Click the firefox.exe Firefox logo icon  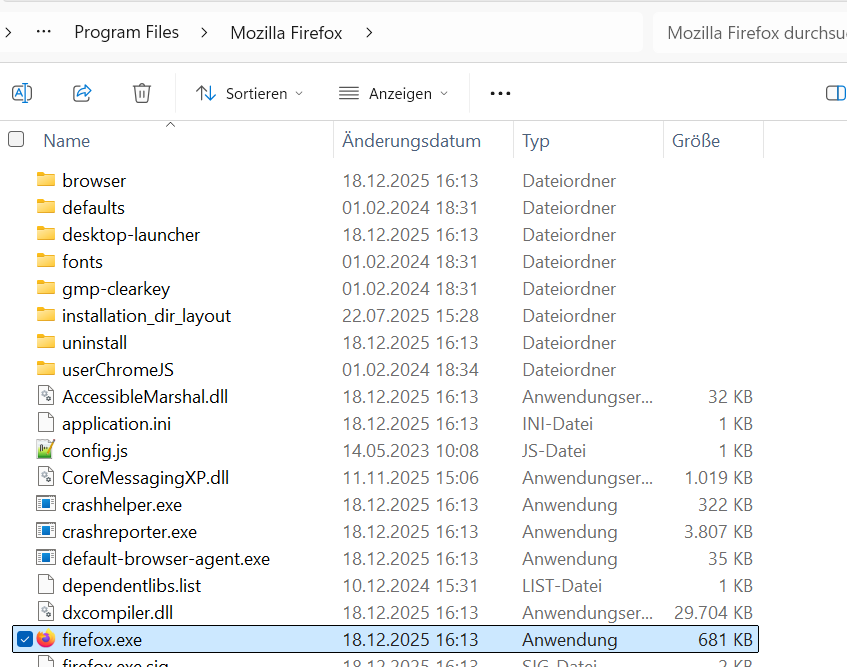(x=45, y=639)
